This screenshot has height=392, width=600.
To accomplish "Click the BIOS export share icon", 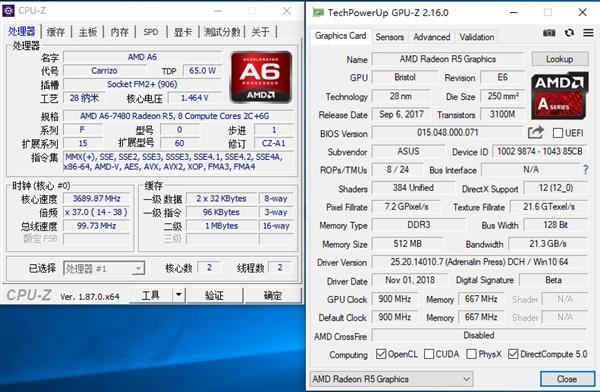I will [536, 132].
